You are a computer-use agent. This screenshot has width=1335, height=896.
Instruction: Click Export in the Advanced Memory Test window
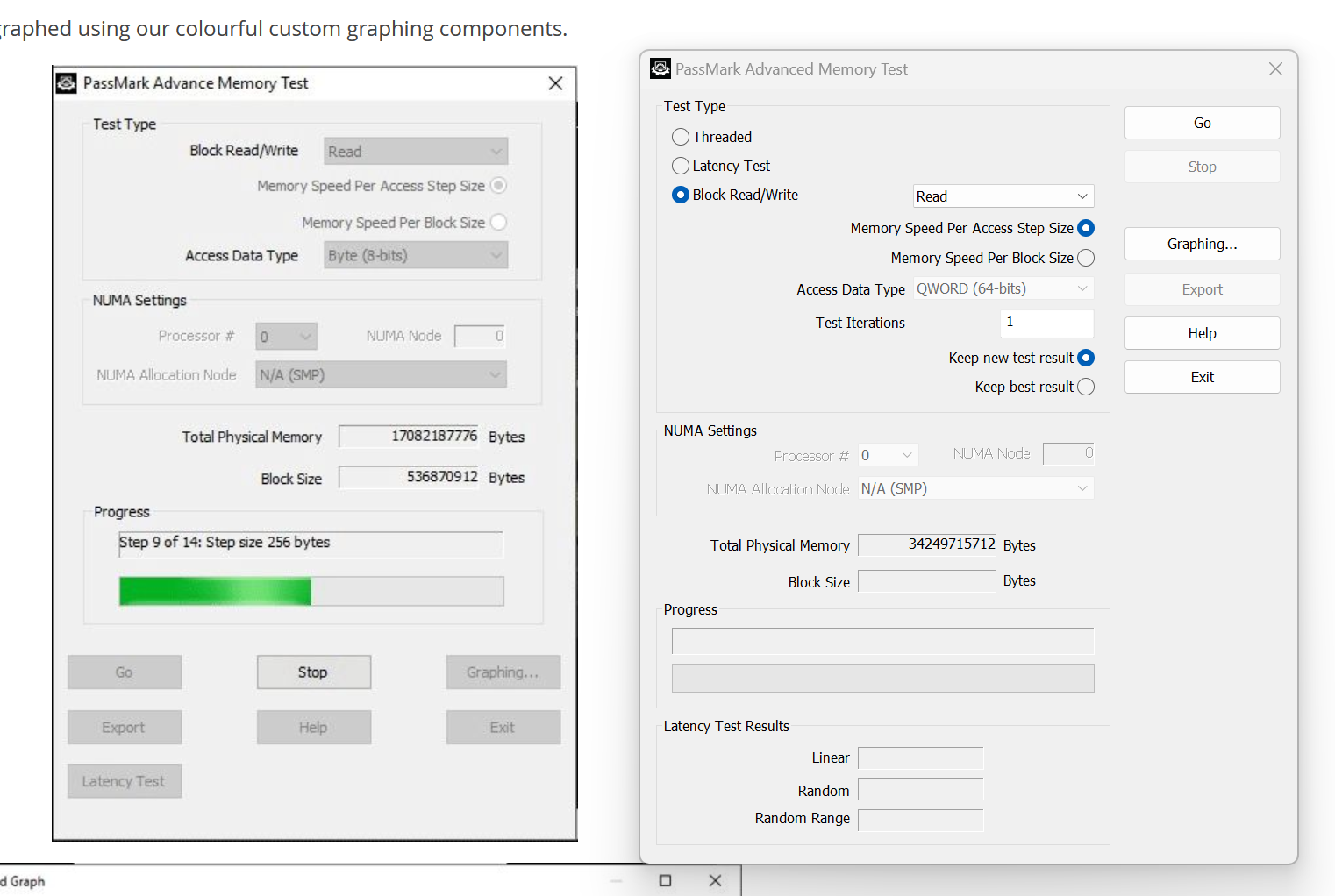1202,289
